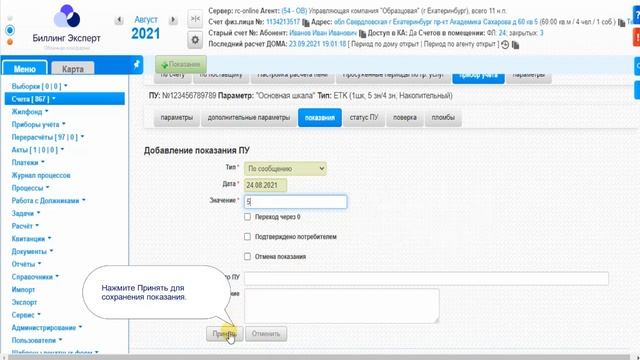Check Переход через 0 checkbox

247,217
